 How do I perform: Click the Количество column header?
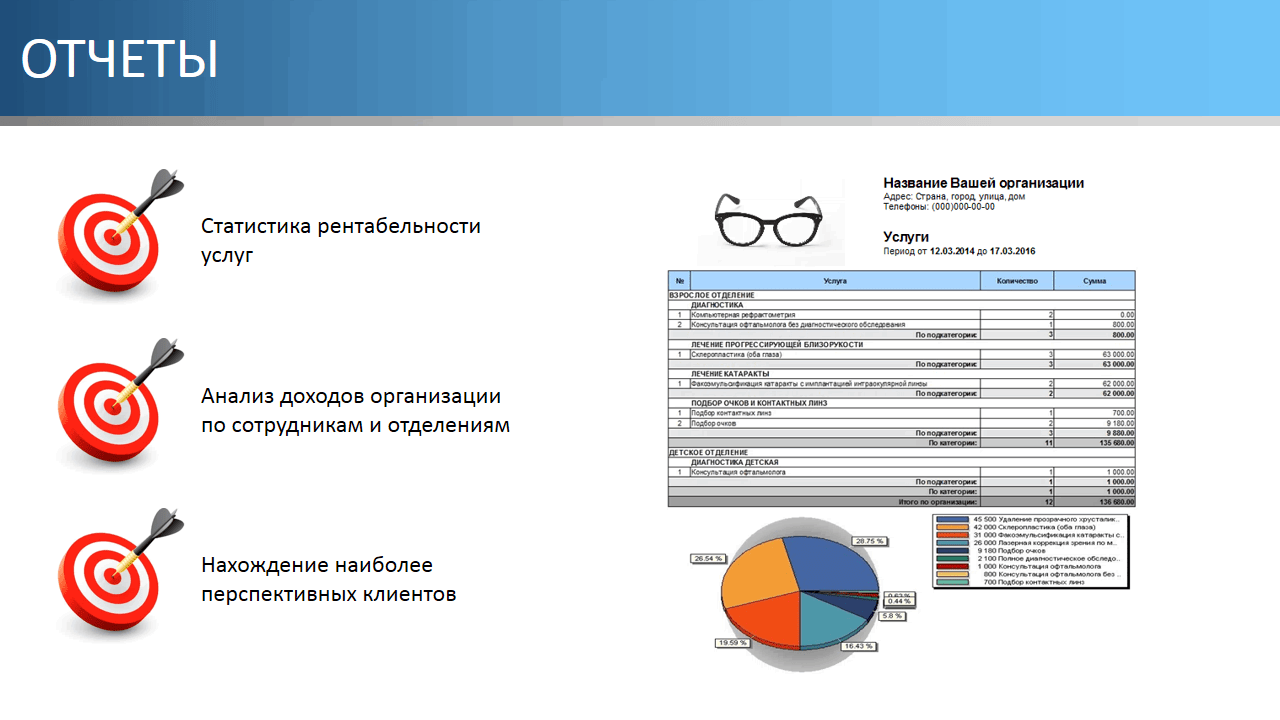pyautogui.click(x=1017, y=281)
